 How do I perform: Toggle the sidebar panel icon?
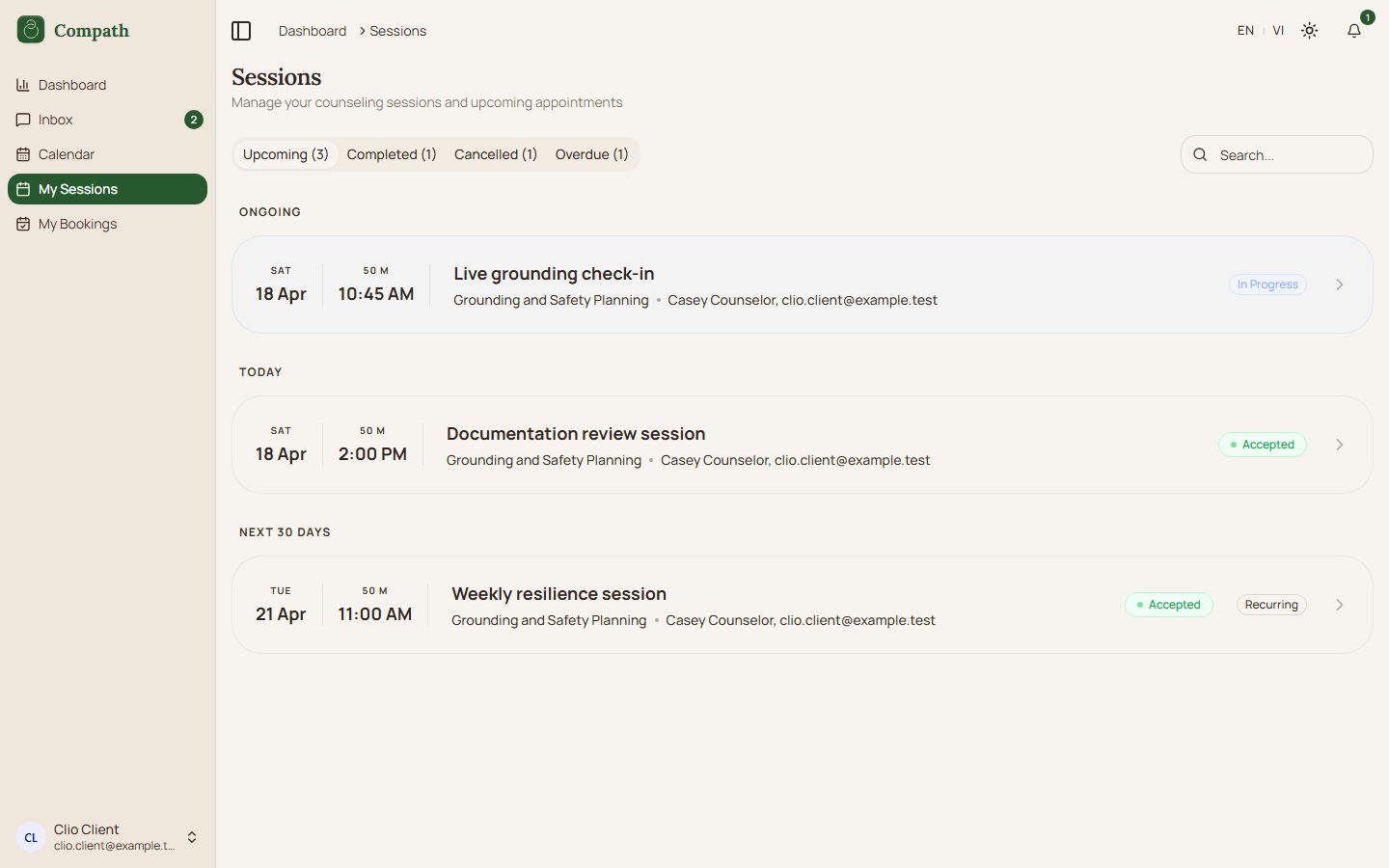(241, 31)
